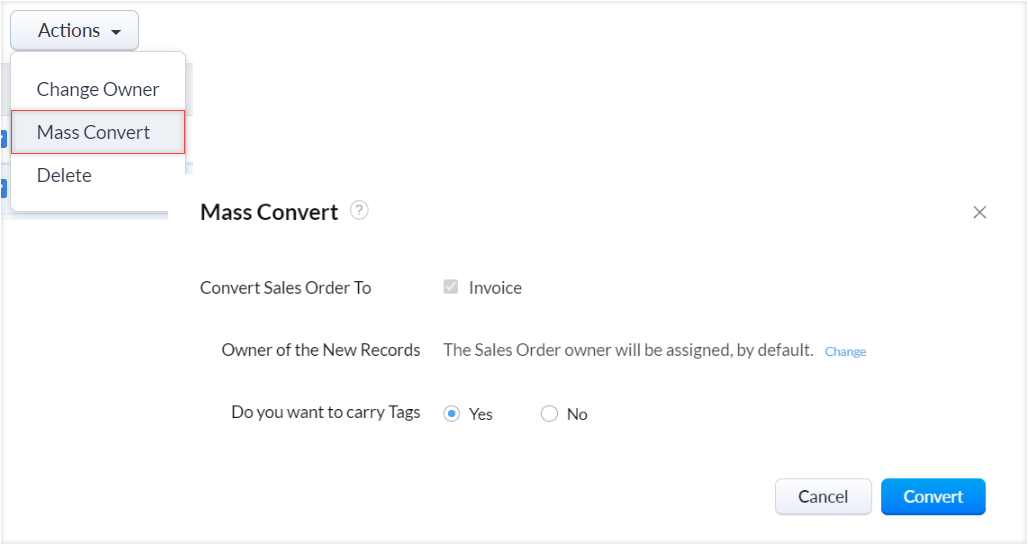Click the Mass Convert dialog title

click(x=269, y=212)
